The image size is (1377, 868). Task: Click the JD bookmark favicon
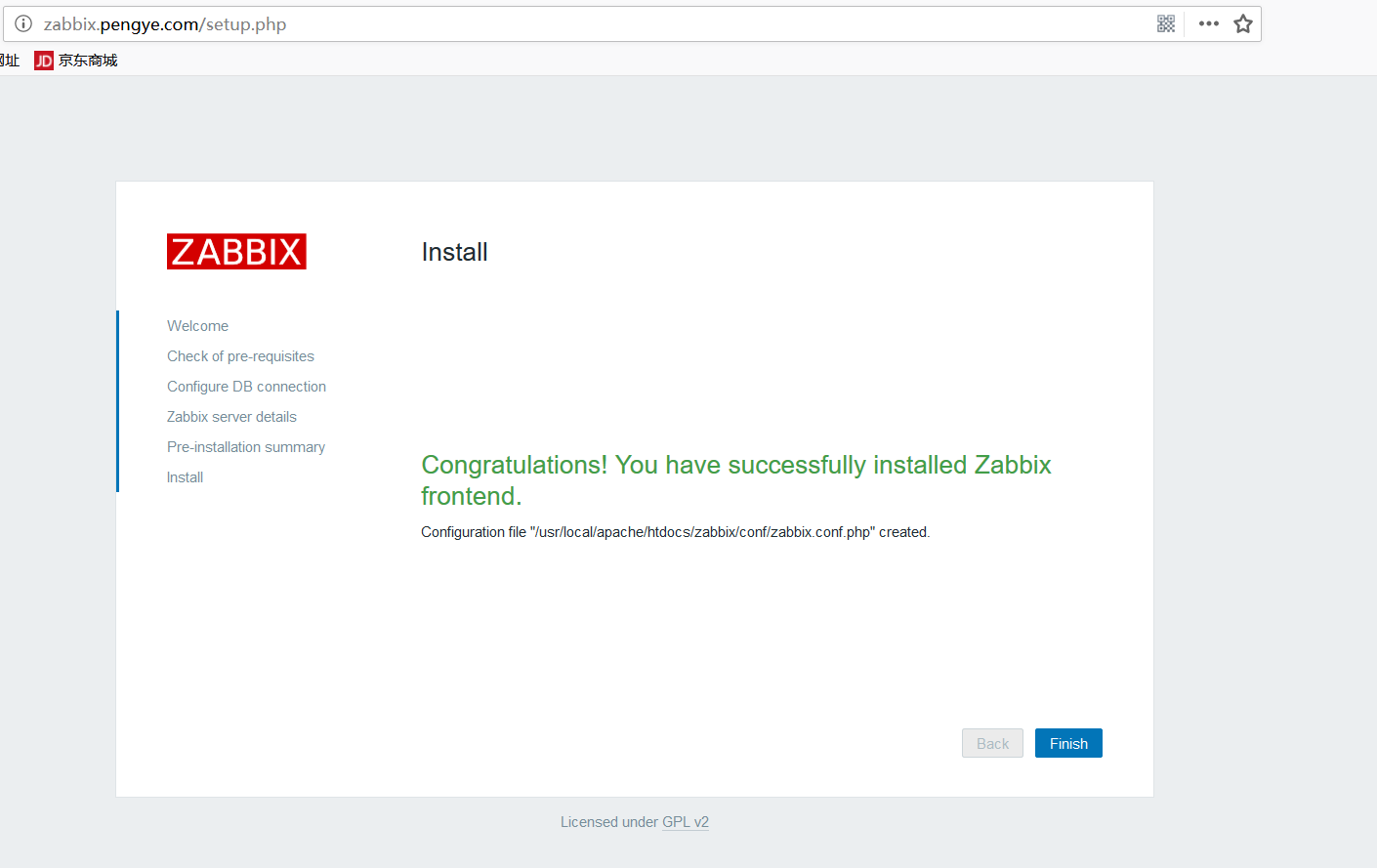[44, 61]
